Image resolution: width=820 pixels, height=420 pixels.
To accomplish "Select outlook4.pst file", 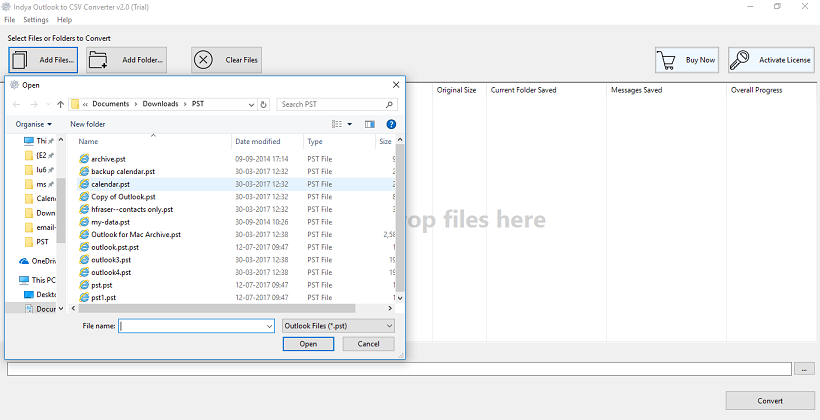I will pos(111,272).
